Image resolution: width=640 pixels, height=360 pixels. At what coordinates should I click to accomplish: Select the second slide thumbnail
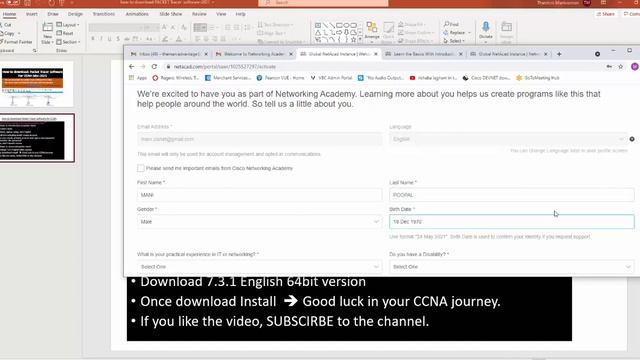tap(33, 138)
